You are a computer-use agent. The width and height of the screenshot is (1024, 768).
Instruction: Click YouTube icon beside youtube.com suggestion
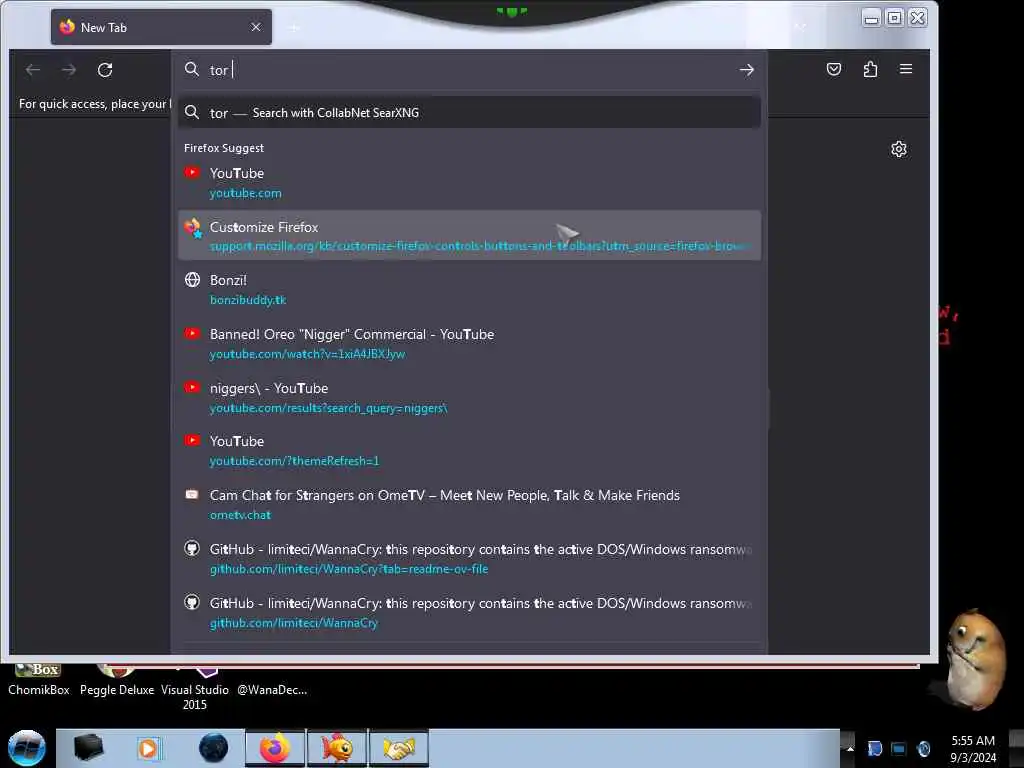[x=191, y=172]
